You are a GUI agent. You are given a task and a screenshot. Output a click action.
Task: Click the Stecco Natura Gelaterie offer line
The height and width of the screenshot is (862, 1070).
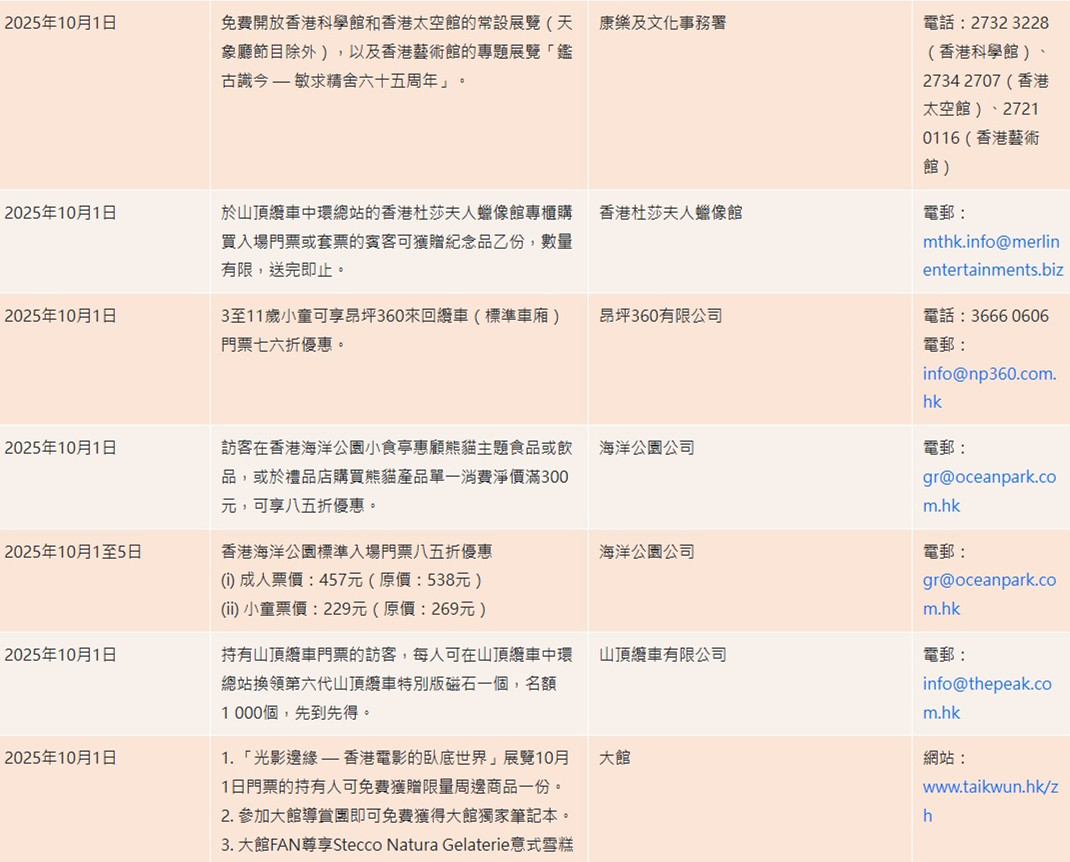click(397, 845)
